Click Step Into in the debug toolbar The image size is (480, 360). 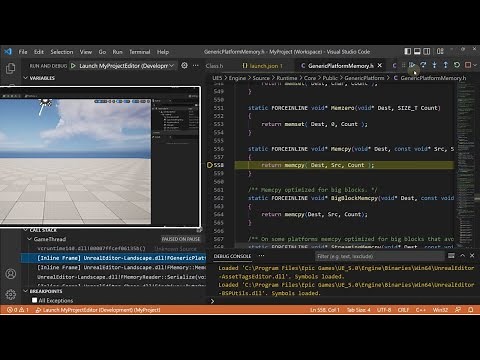pos(434,65)
